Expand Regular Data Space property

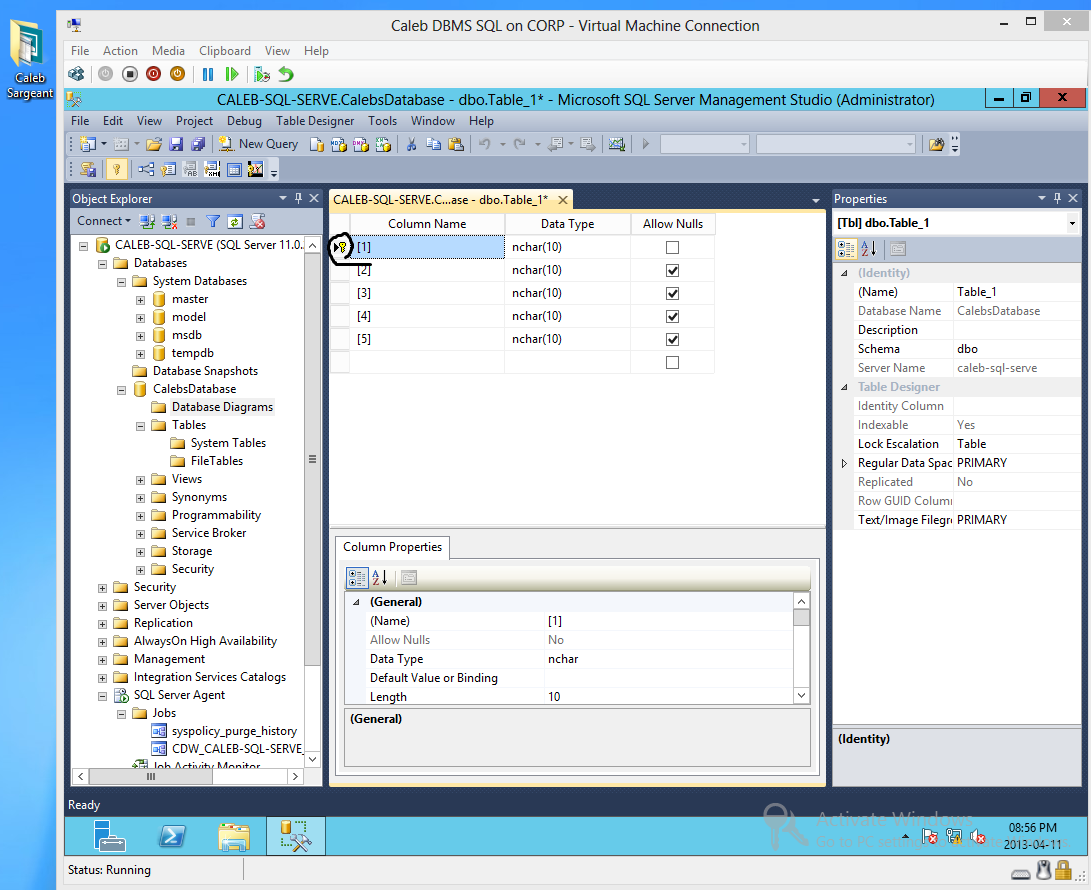pyautogui.click(x=844, y=463)
